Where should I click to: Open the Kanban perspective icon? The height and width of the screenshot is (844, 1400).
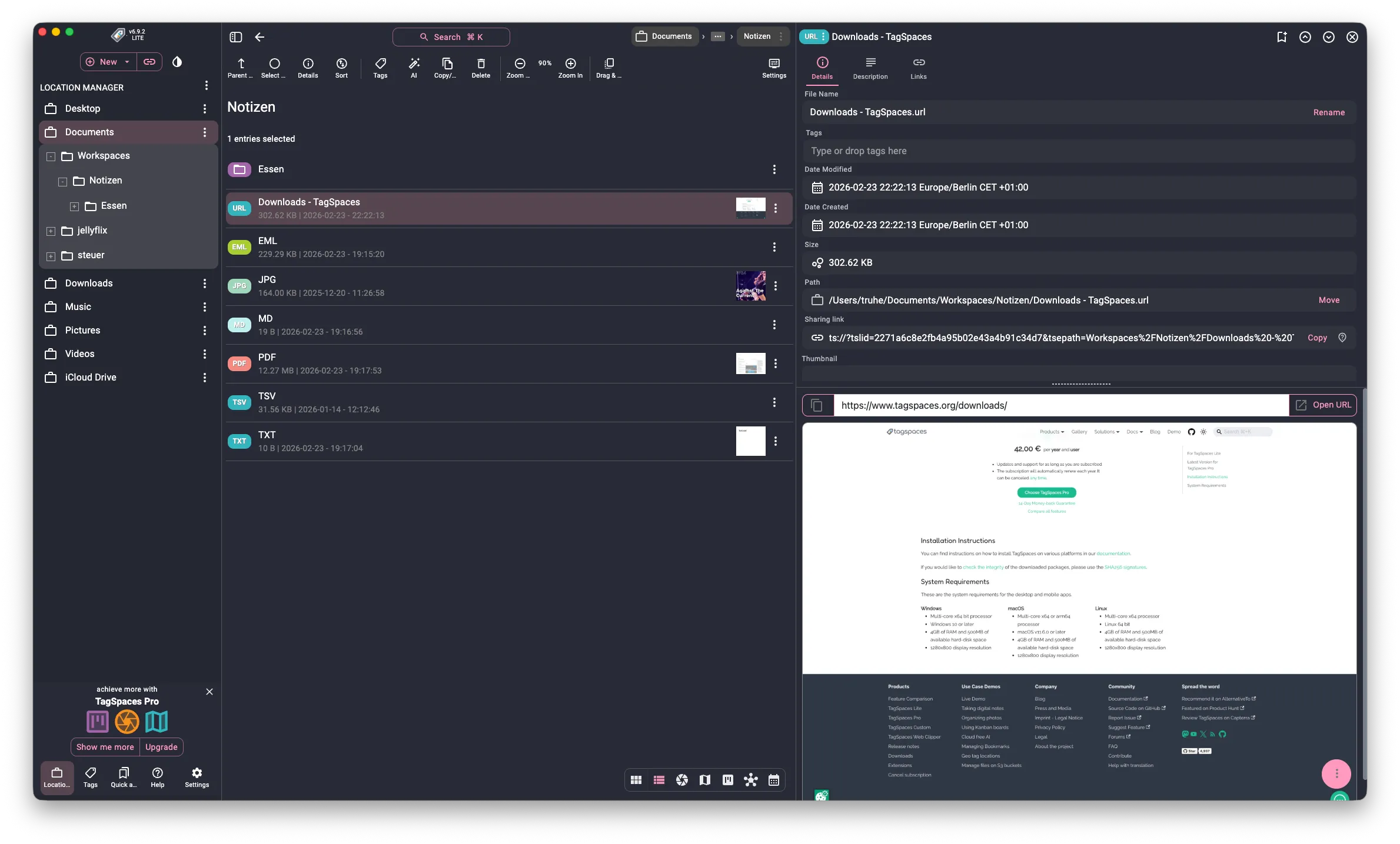coord(727,779)
